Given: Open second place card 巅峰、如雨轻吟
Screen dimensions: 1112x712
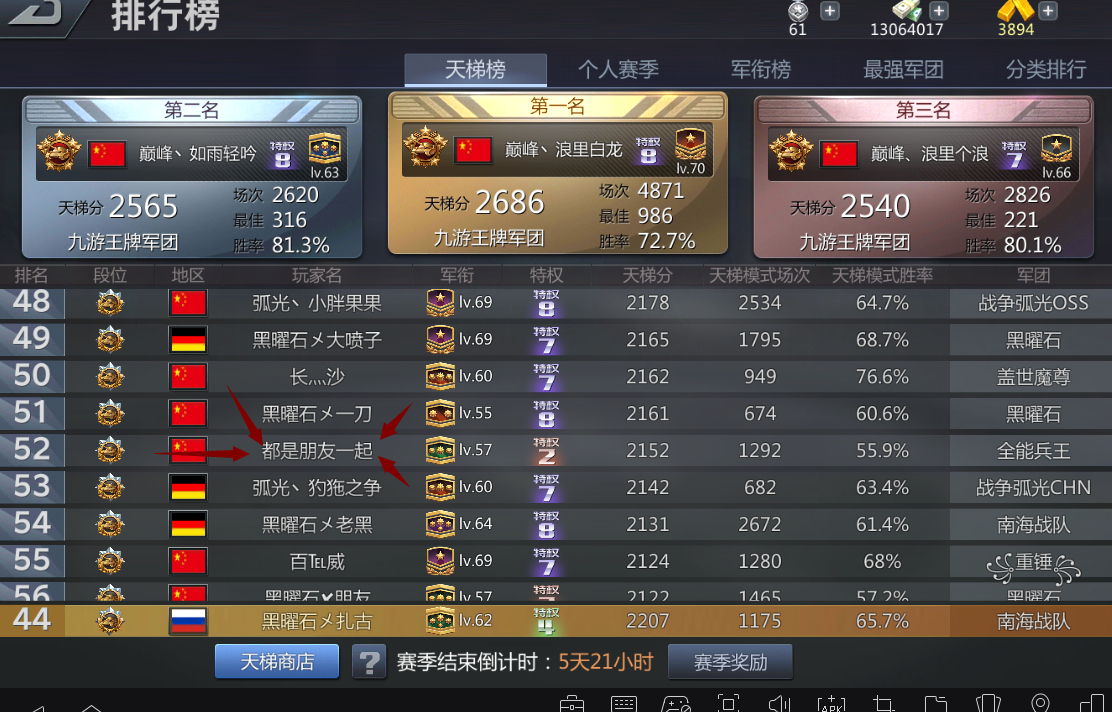Looking at the screenshot, I should pos(192,177).
